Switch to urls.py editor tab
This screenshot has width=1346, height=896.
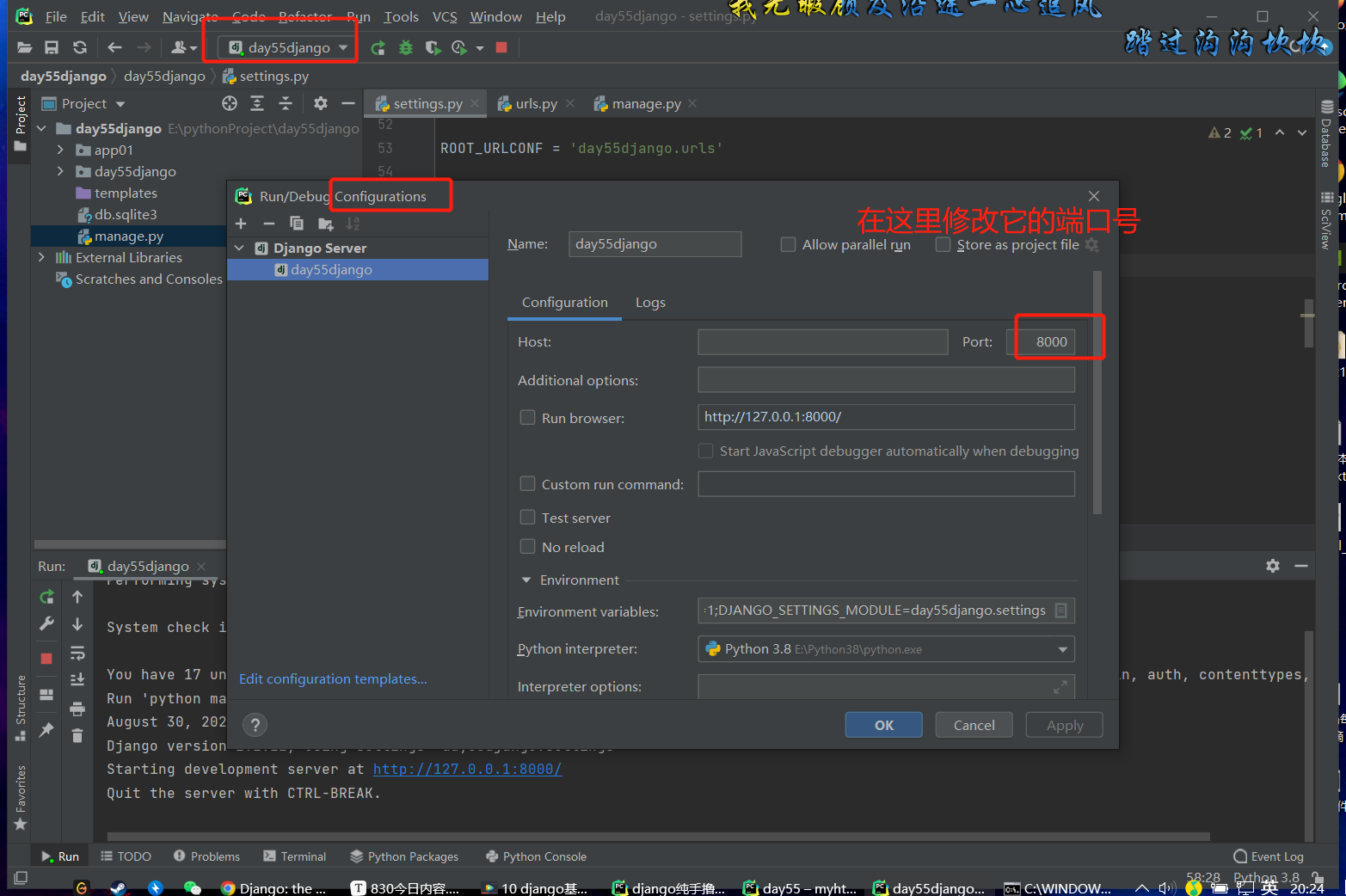tap(536, 103)
